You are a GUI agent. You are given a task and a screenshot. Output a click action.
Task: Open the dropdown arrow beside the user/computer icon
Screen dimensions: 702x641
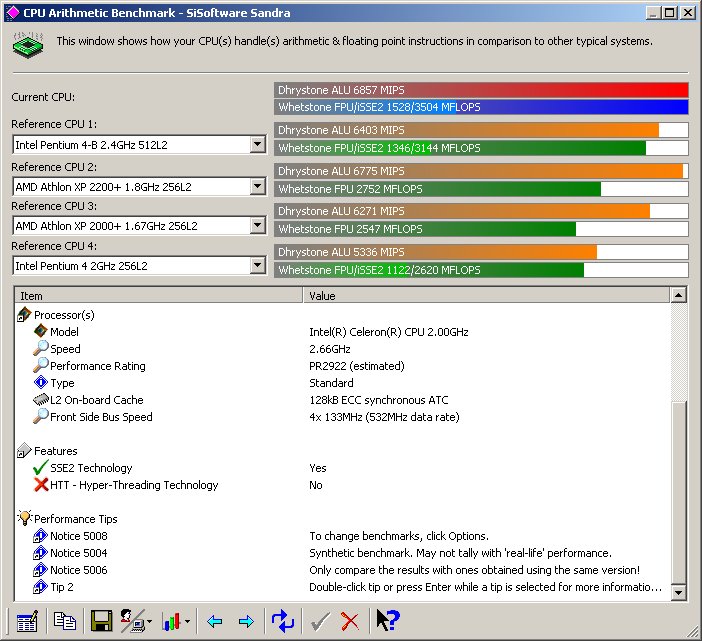tap(150, 621)
